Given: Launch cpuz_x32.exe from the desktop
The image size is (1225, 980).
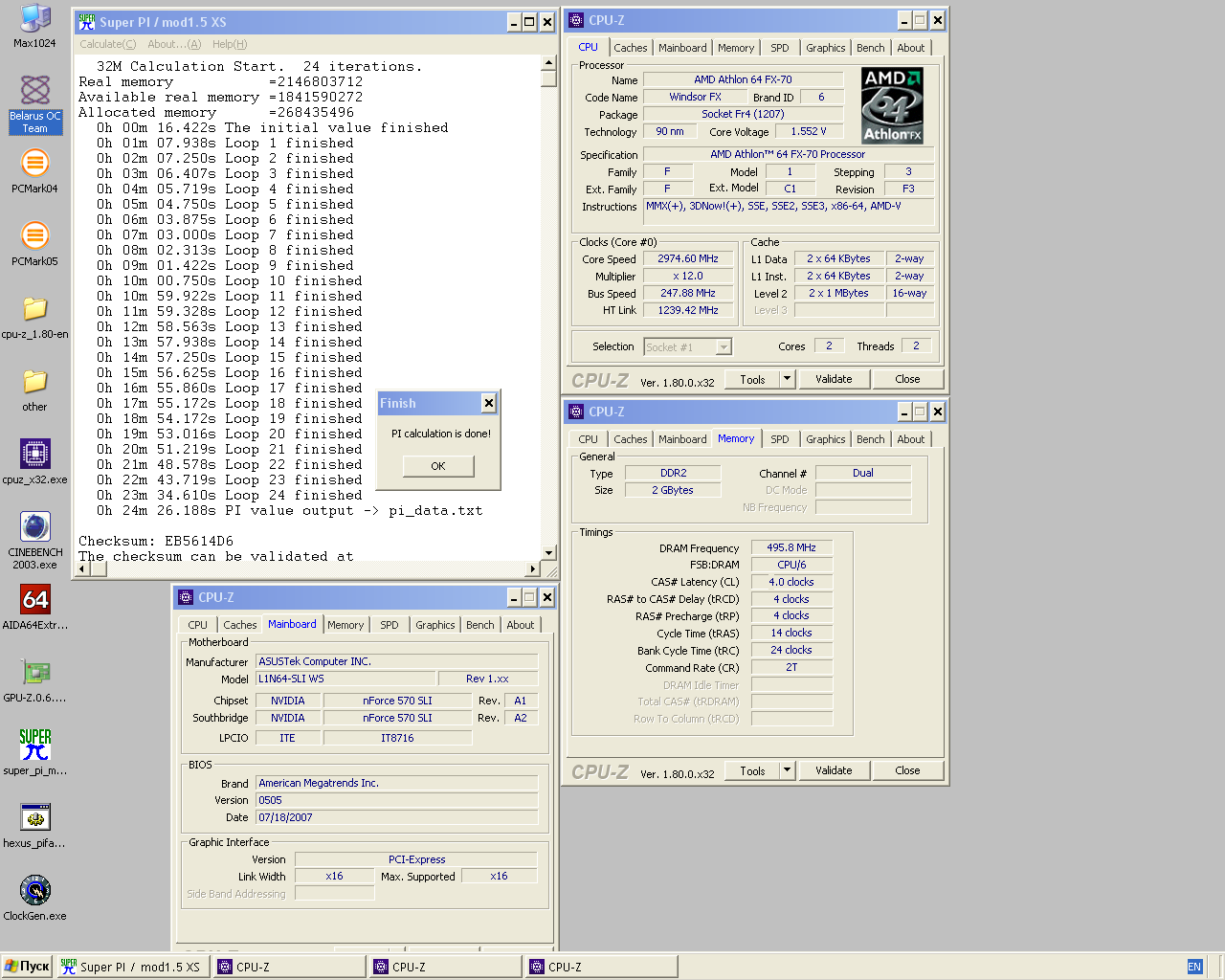Looking at the screenshot, I should (x=35, y=462).
